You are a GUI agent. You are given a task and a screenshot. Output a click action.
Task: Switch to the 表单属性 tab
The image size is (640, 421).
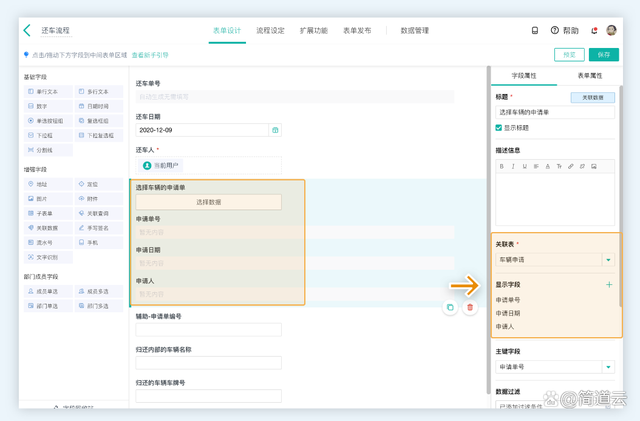[589, 76]
